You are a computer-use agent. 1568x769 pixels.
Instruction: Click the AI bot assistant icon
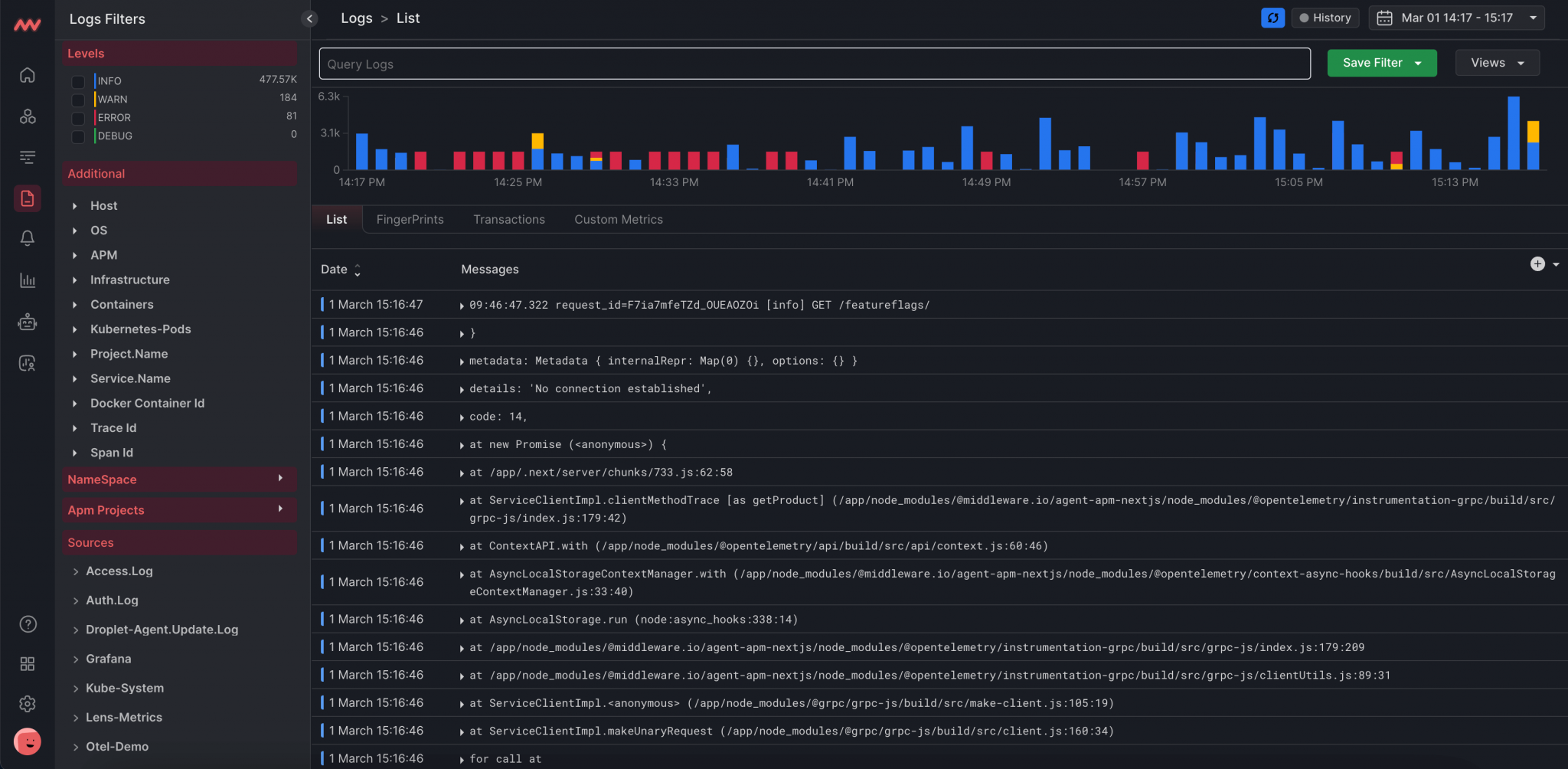(28, 322)
